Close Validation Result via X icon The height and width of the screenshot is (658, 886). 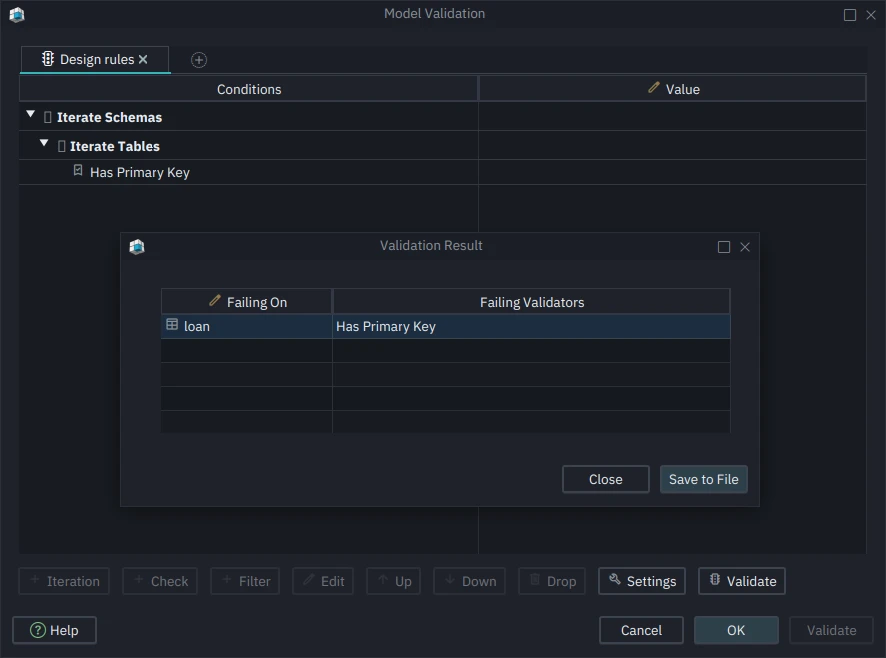tap(745, 247)
